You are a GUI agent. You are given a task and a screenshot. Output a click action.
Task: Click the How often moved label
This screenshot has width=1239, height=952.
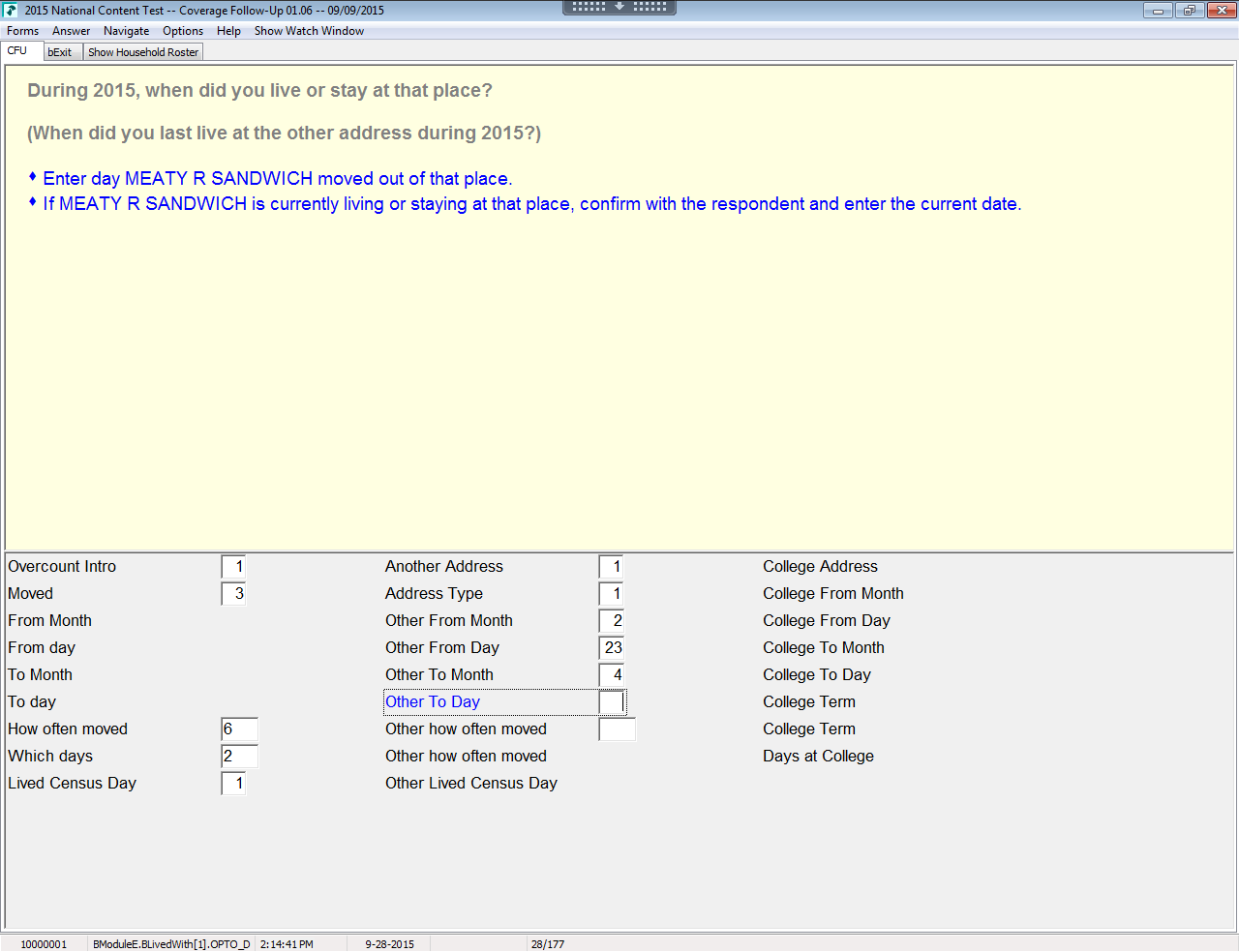[x=68, y=729]
